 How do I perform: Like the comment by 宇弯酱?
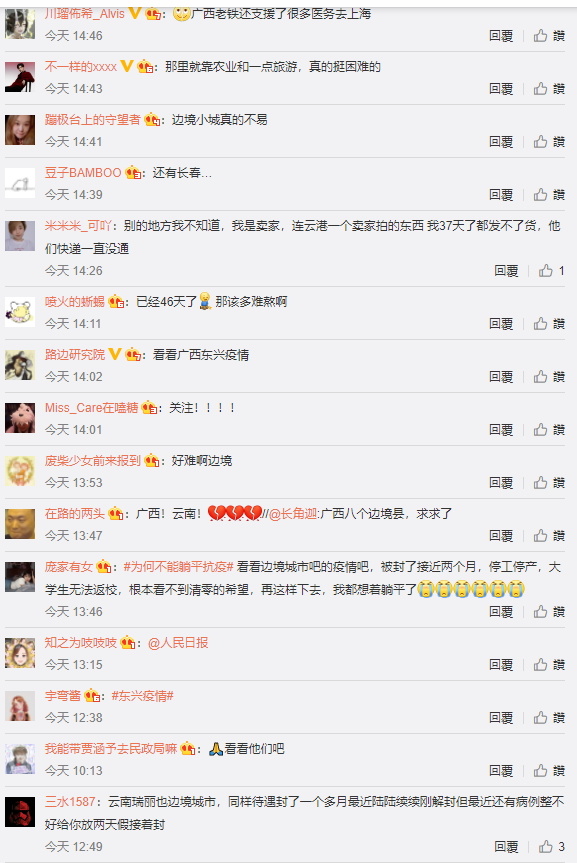[549, 718]
